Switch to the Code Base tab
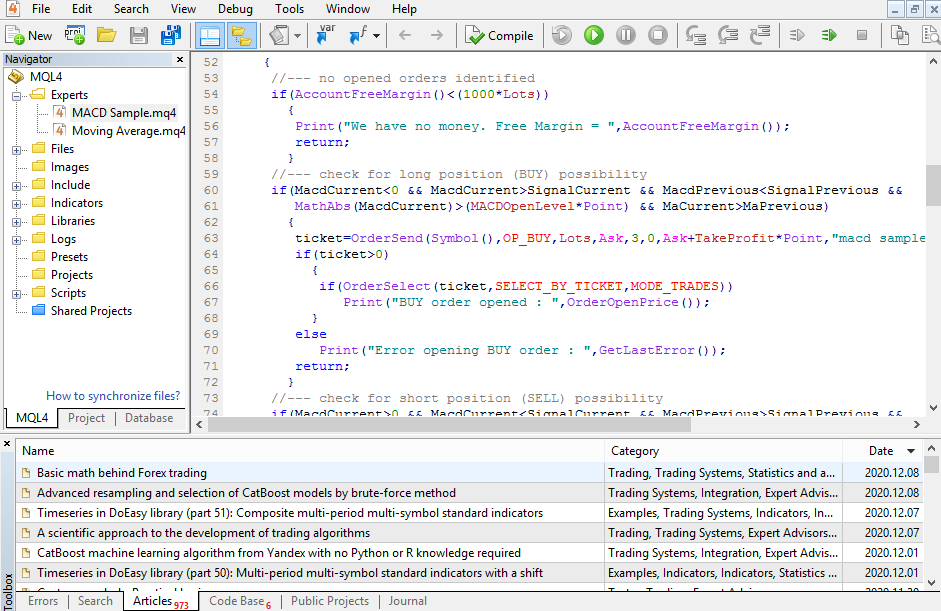This screenshot has height=611, width=941. click(237, 601)
